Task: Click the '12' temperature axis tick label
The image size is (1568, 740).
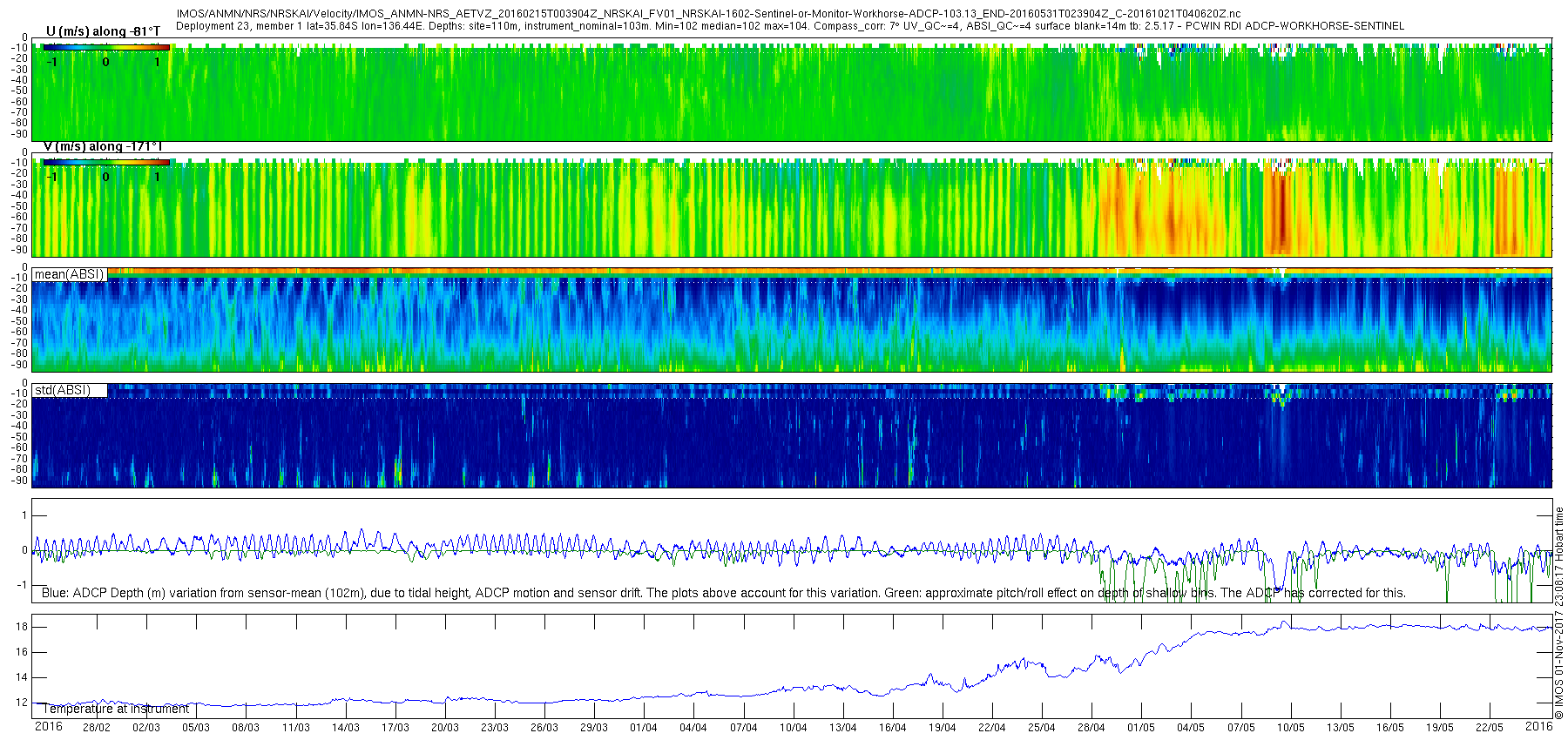Action: click(x=22, y=703)
